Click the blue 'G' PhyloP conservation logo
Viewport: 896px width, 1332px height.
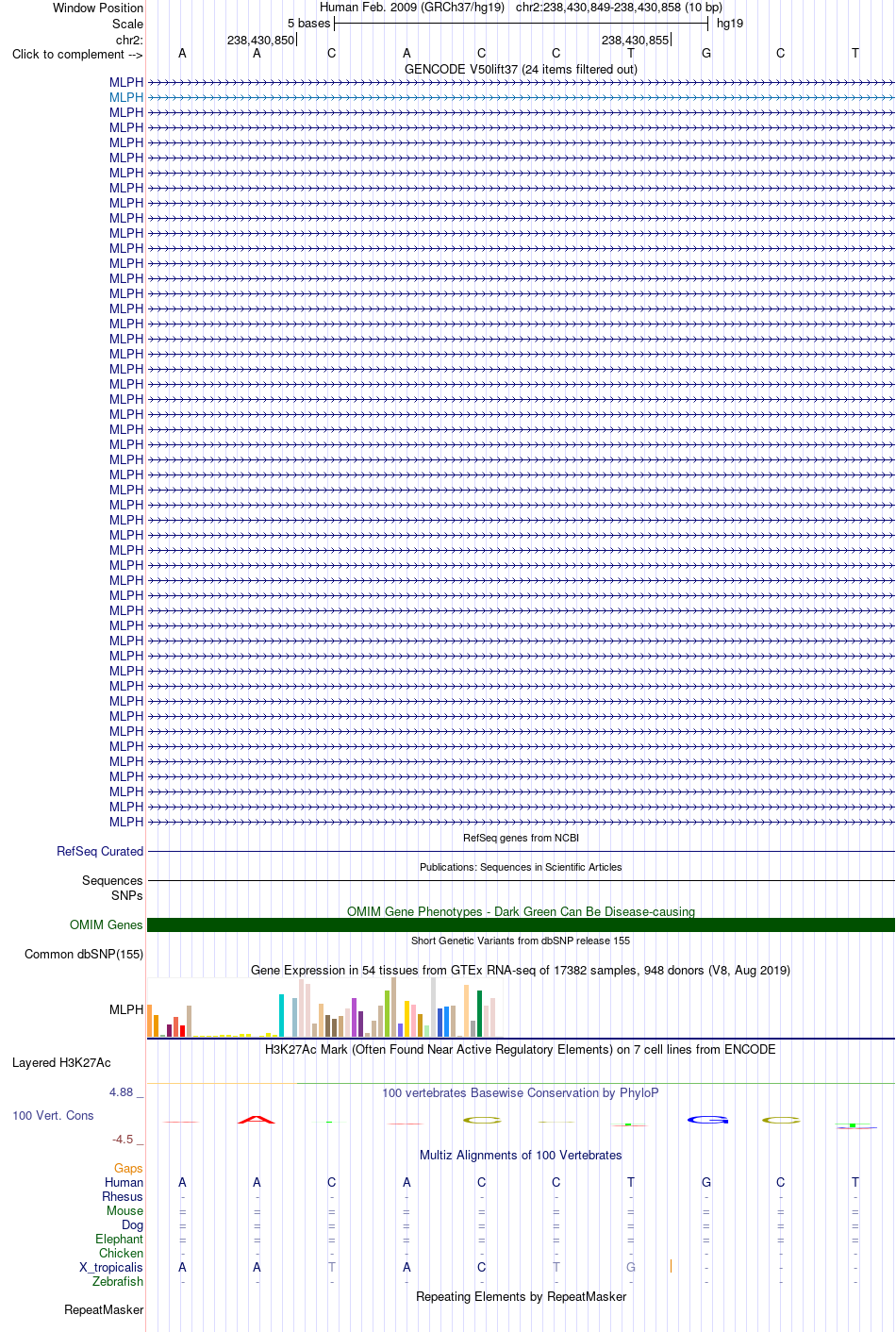click(707, 1120)
